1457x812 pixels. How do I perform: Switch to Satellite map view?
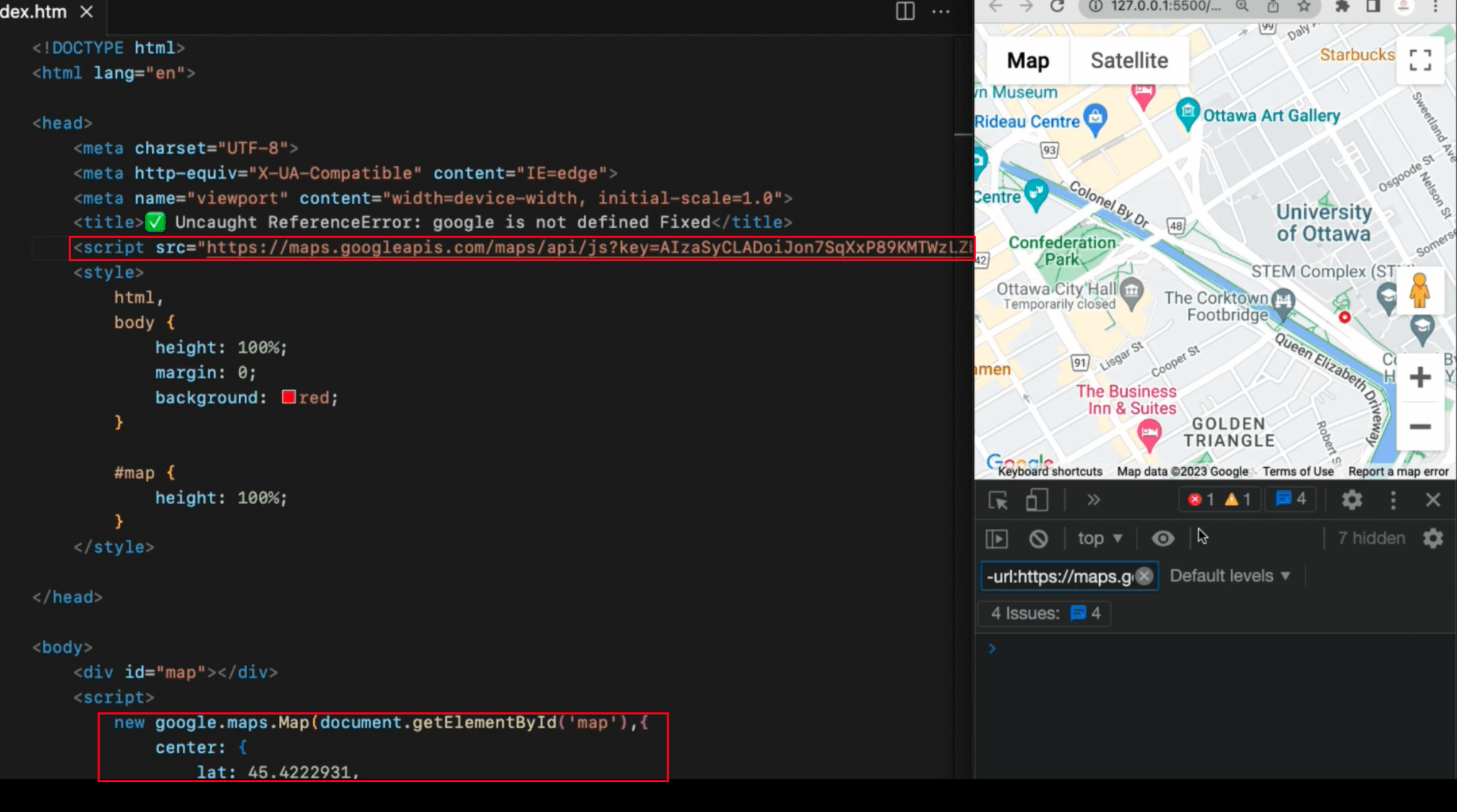click(x=1128, y=60)
